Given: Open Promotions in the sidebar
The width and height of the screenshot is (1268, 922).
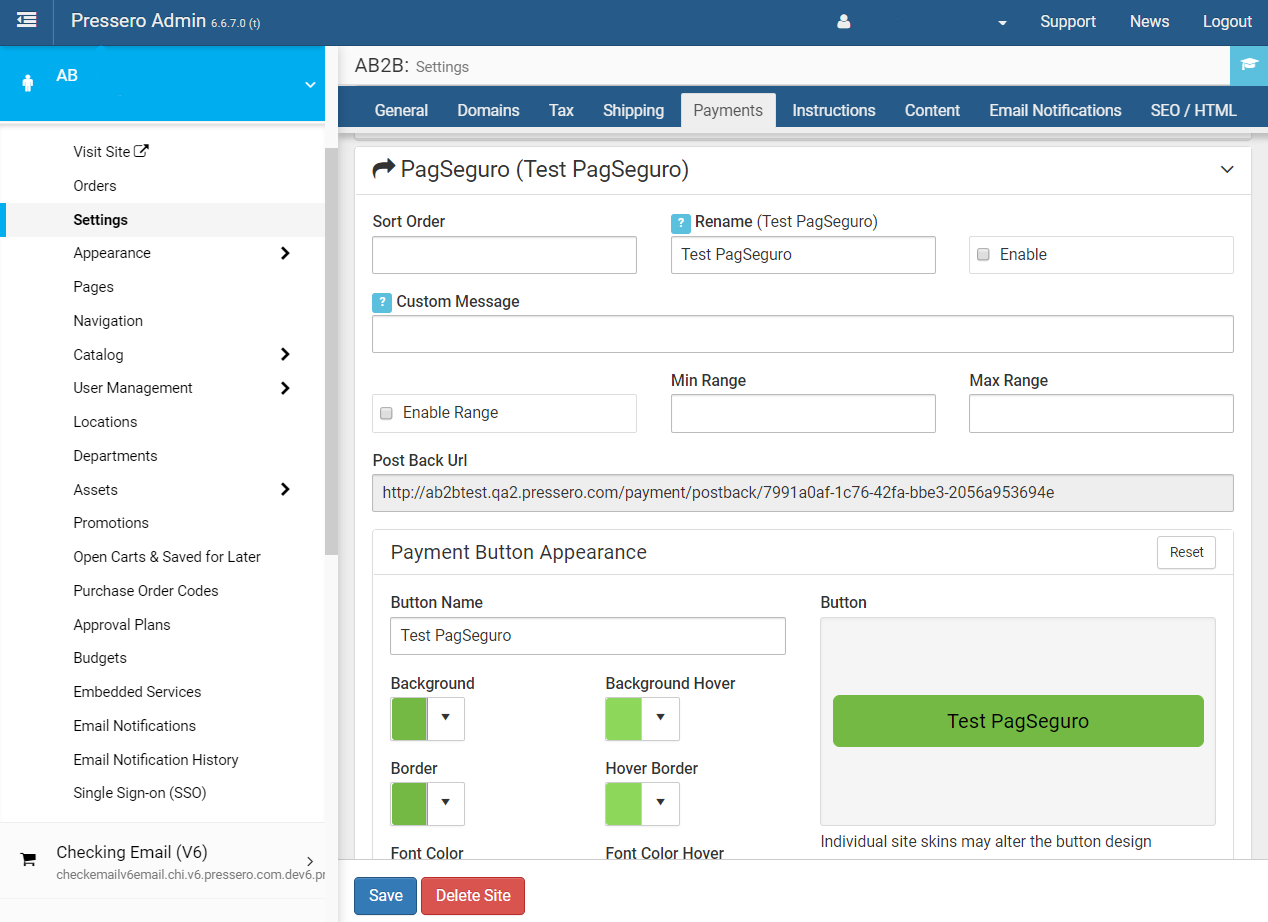Looking at the screenshot, I should point(111,523).
